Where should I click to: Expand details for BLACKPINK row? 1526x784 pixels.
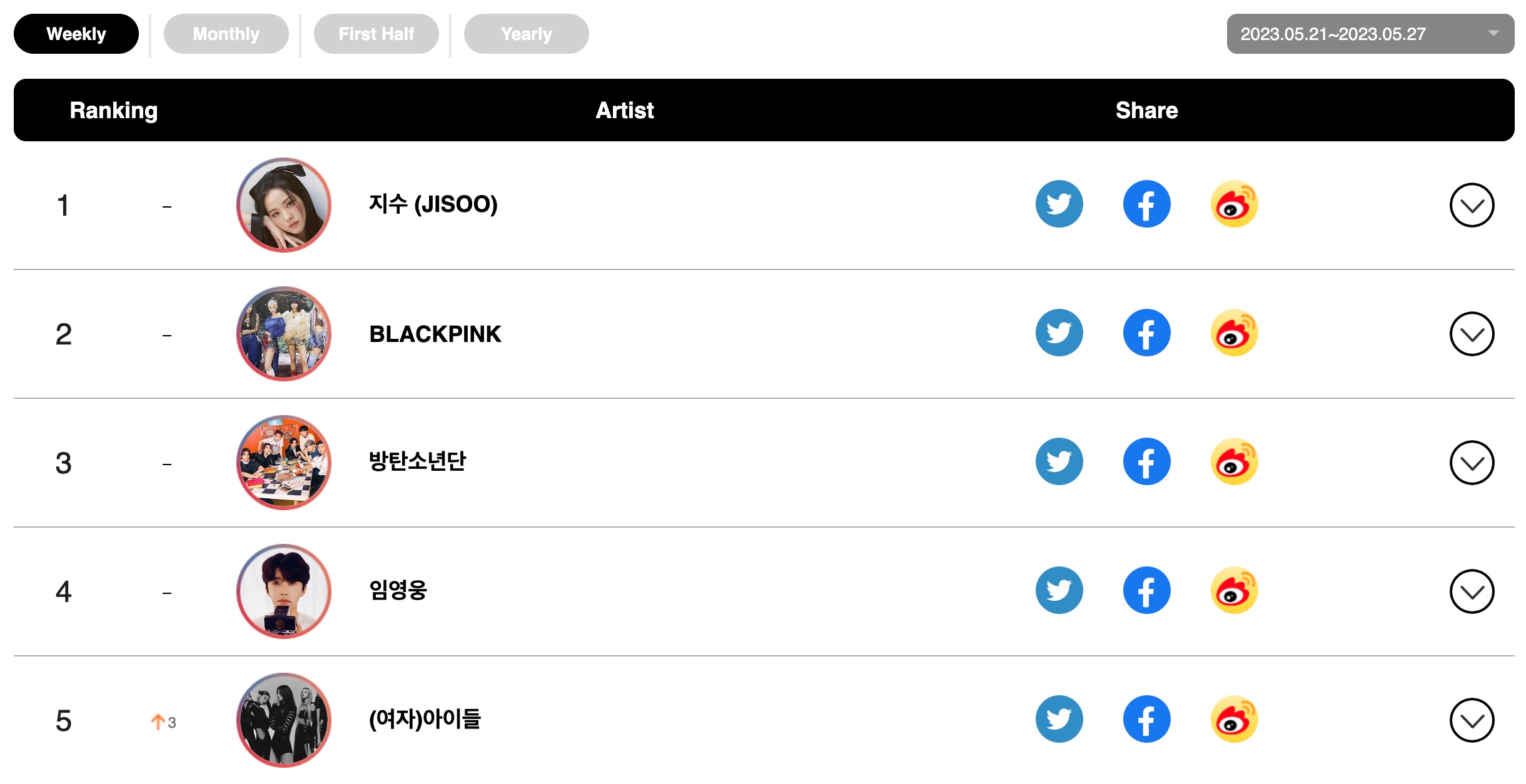click(1472, 334)
